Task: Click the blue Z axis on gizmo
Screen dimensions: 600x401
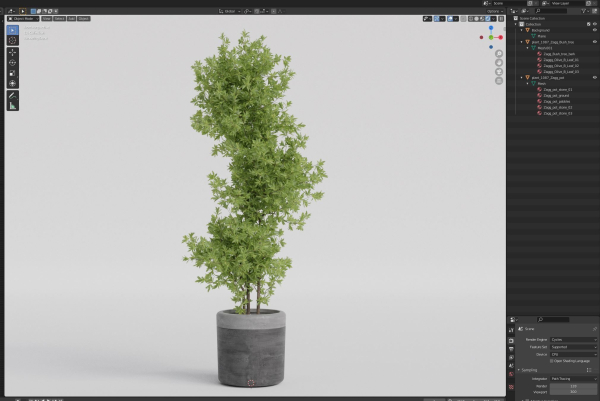Action: point(491,28)
